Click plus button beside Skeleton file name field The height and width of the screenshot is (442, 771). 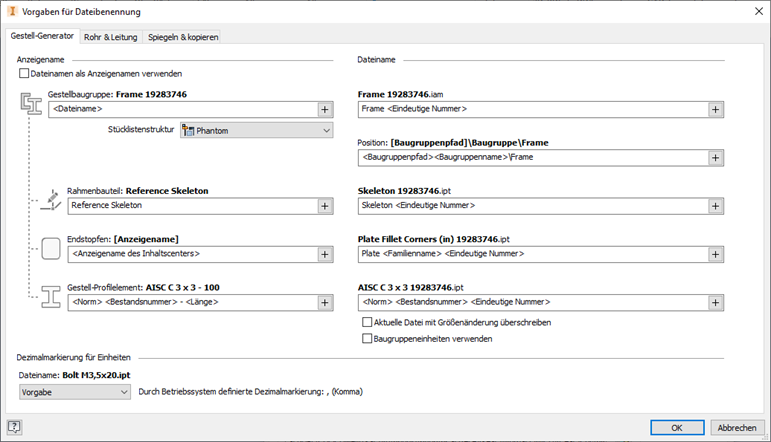click(x=716, y=205)
